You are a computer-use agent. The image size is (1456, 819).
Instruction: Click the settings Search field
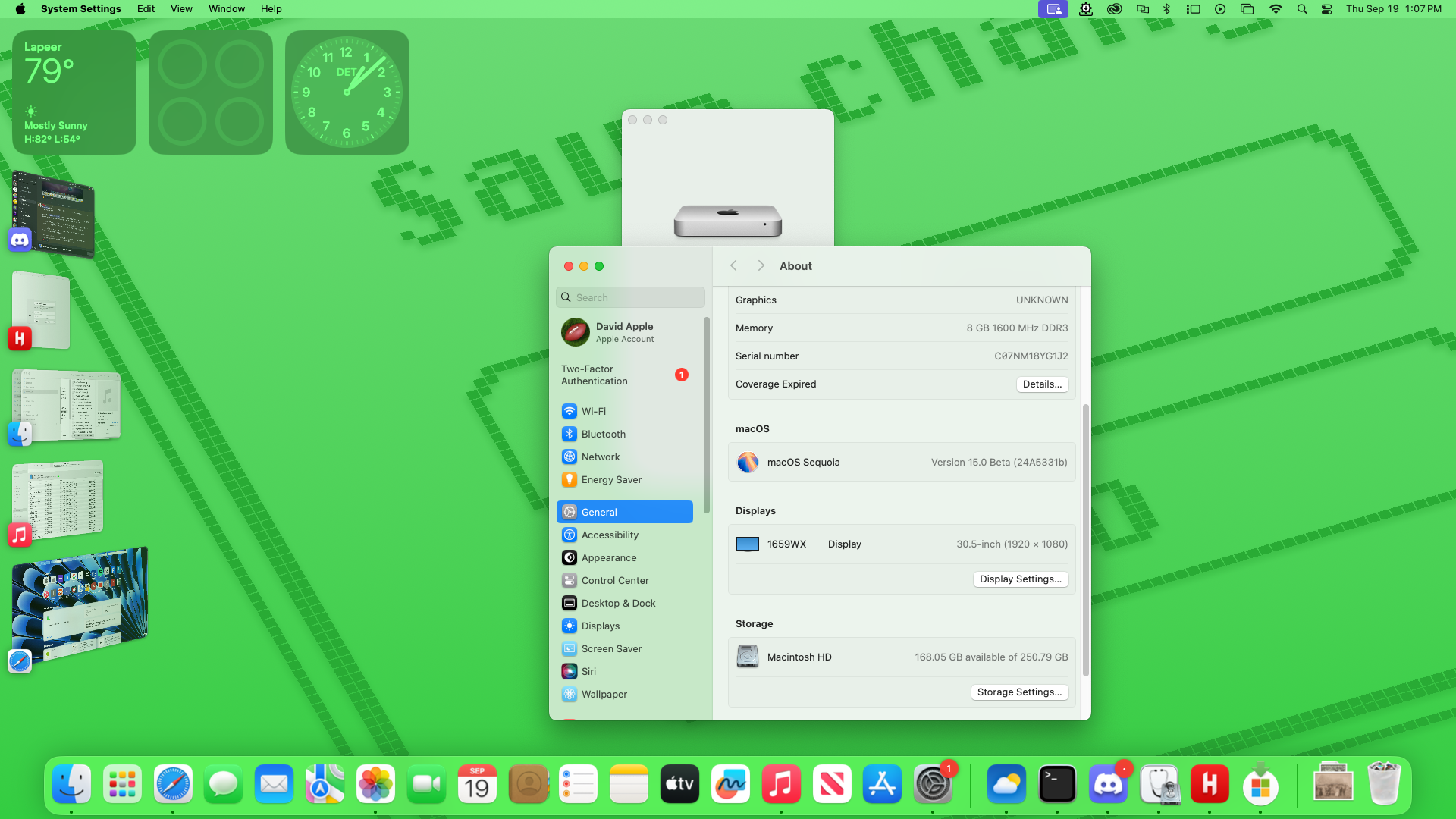click(631, 297)
